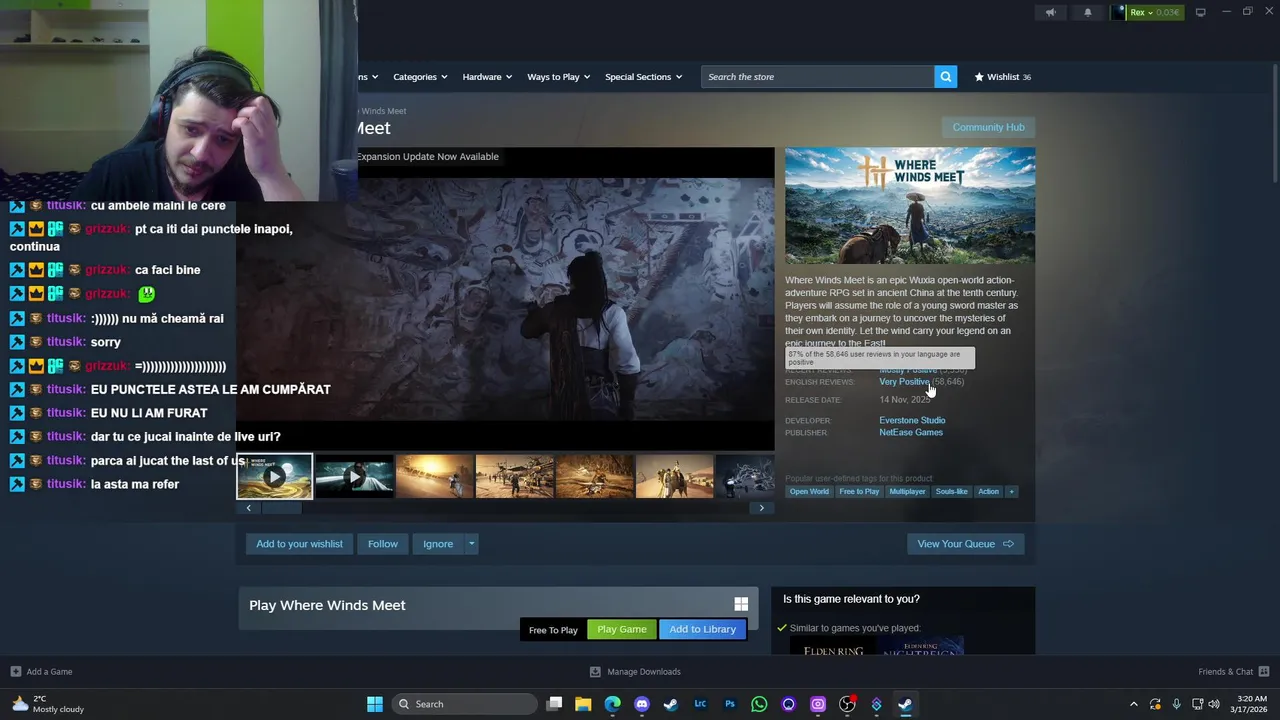Click Add to your wishlist
Image resolution: width=1280 pixels, height=720 pixels.
(x=299, y=544)
